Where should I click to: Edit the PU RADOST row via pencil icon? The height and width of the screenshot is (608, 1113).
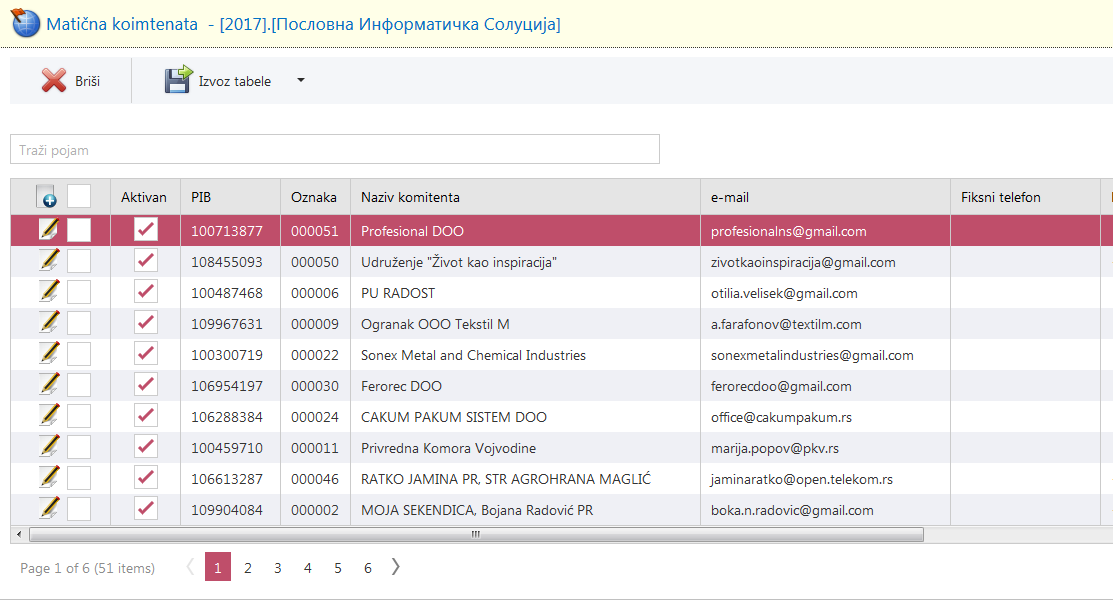(48, 293)
